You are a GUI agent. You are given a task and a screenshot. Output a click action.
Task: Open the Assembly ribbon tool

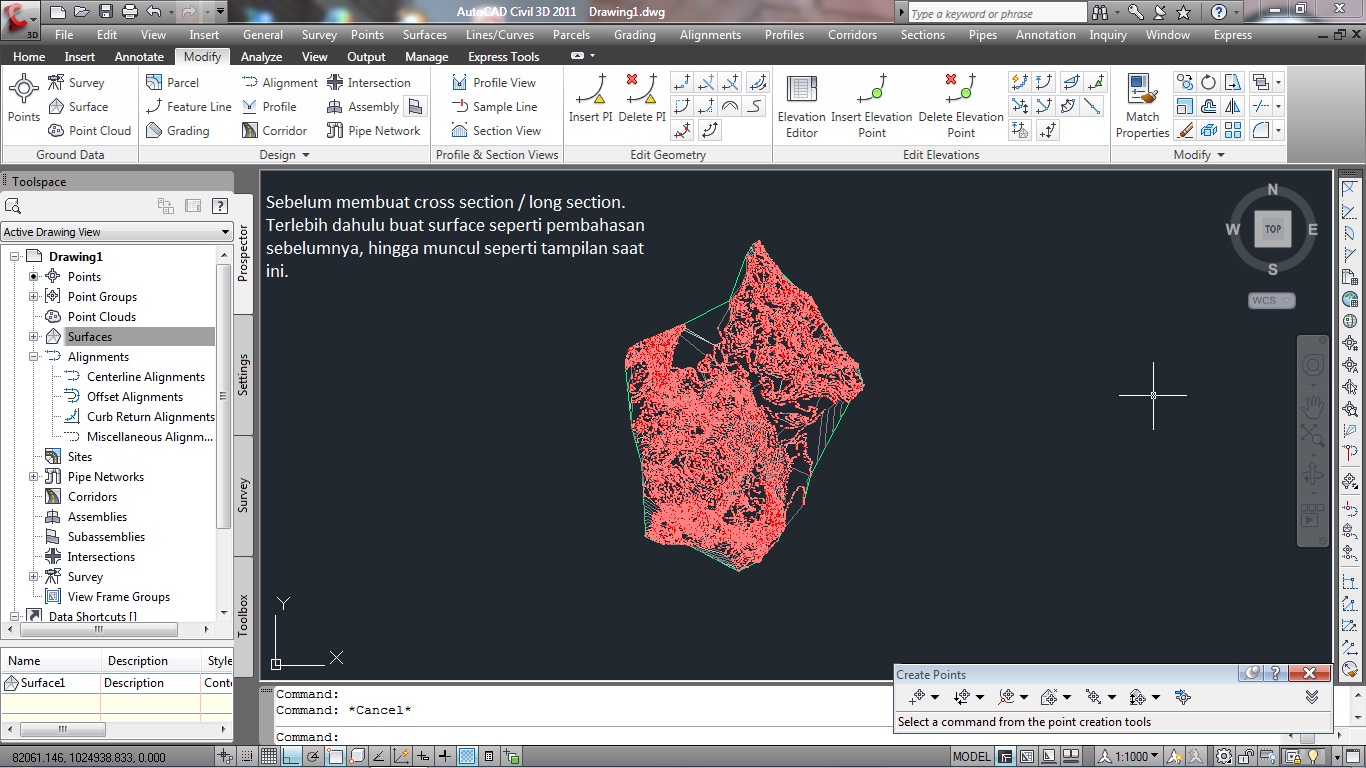click(363, 107)
